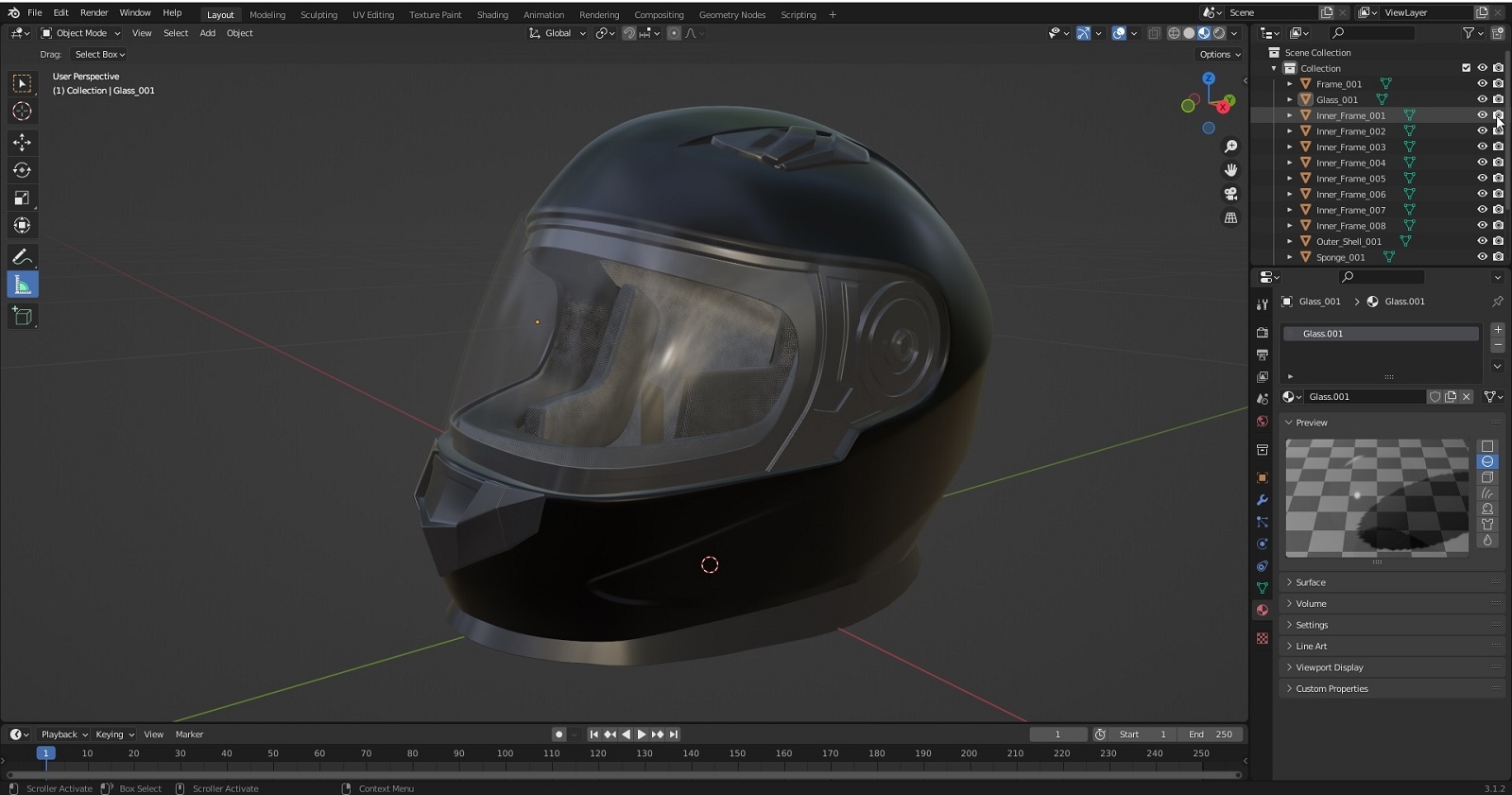Screen dimensions: 1512x795
Task: Hide Inner_Frame_003 eye icon
Action: pos(1482,147)
